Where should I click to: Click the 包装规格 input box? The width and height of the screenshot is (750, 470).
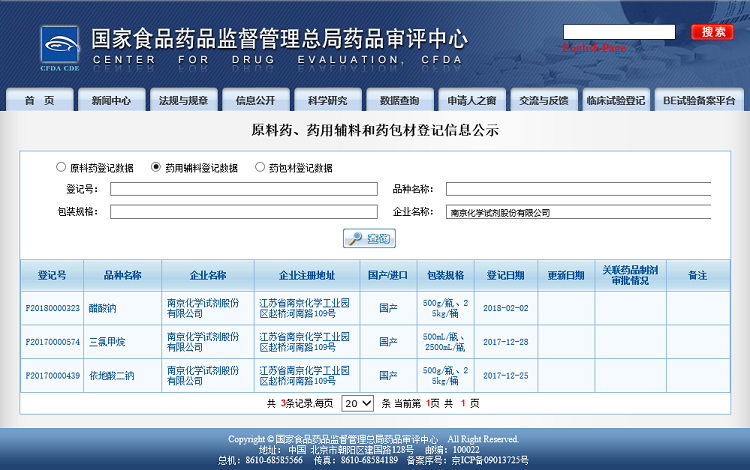pos(244,212)
